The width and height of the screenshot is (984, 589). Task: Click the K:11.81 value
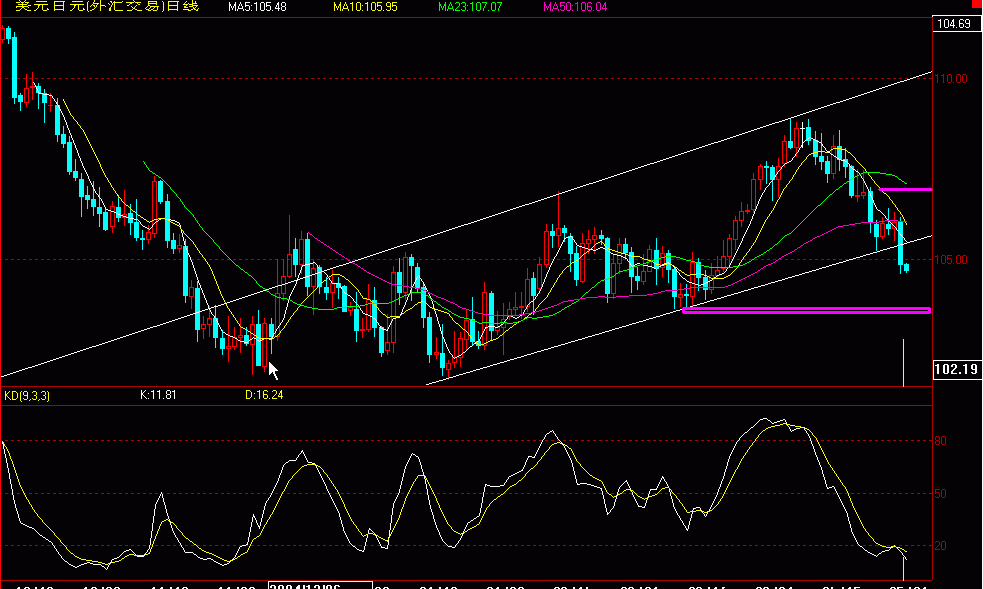(x=158, y=395)
